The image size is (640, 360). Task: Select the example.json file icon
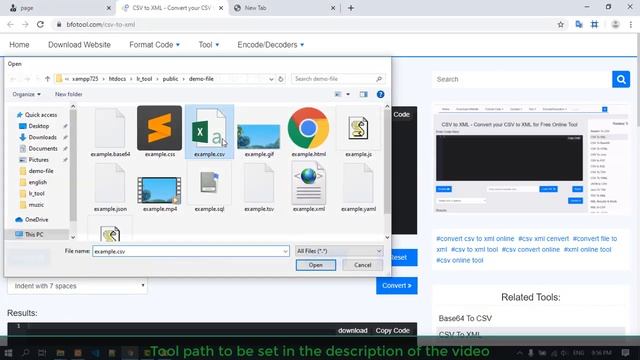point(110,183)
